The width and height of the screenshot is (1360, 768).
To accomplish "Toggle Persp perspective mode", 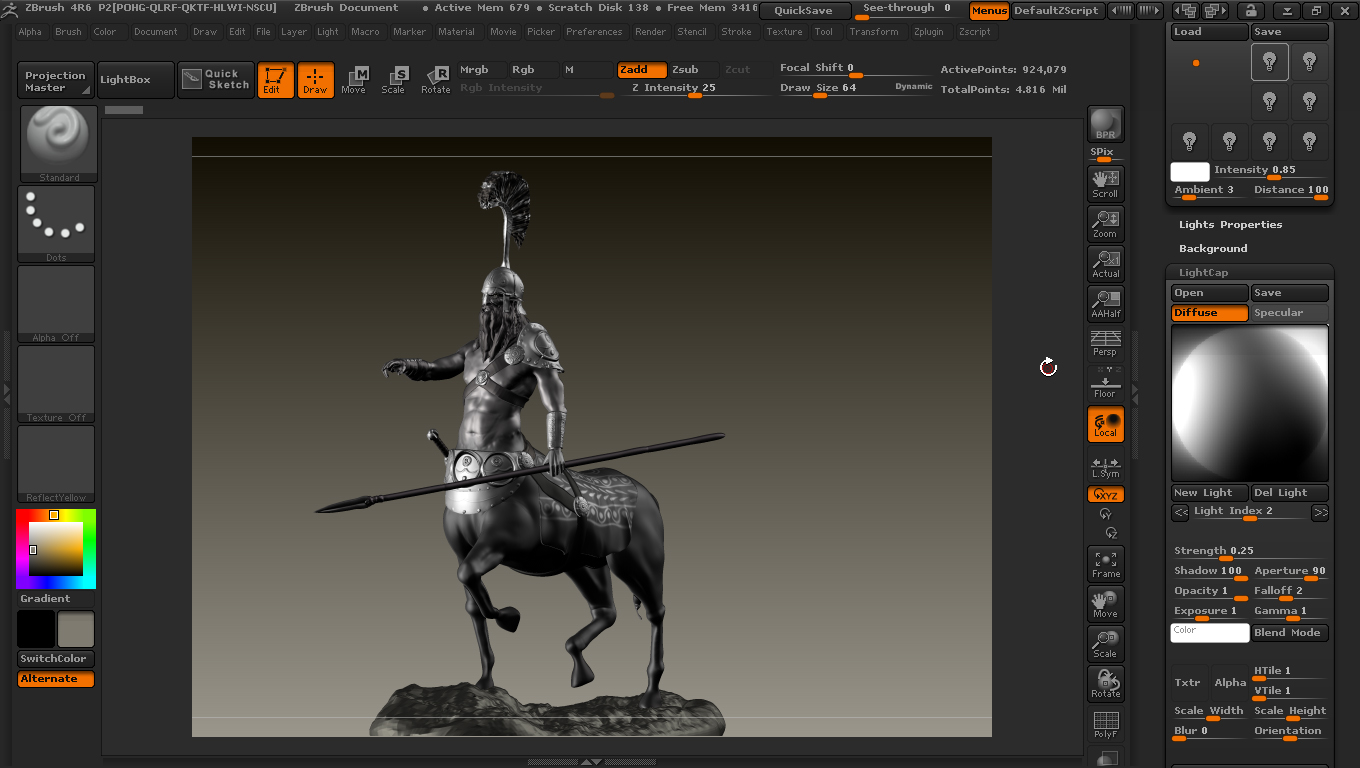I will point(1105,343).
